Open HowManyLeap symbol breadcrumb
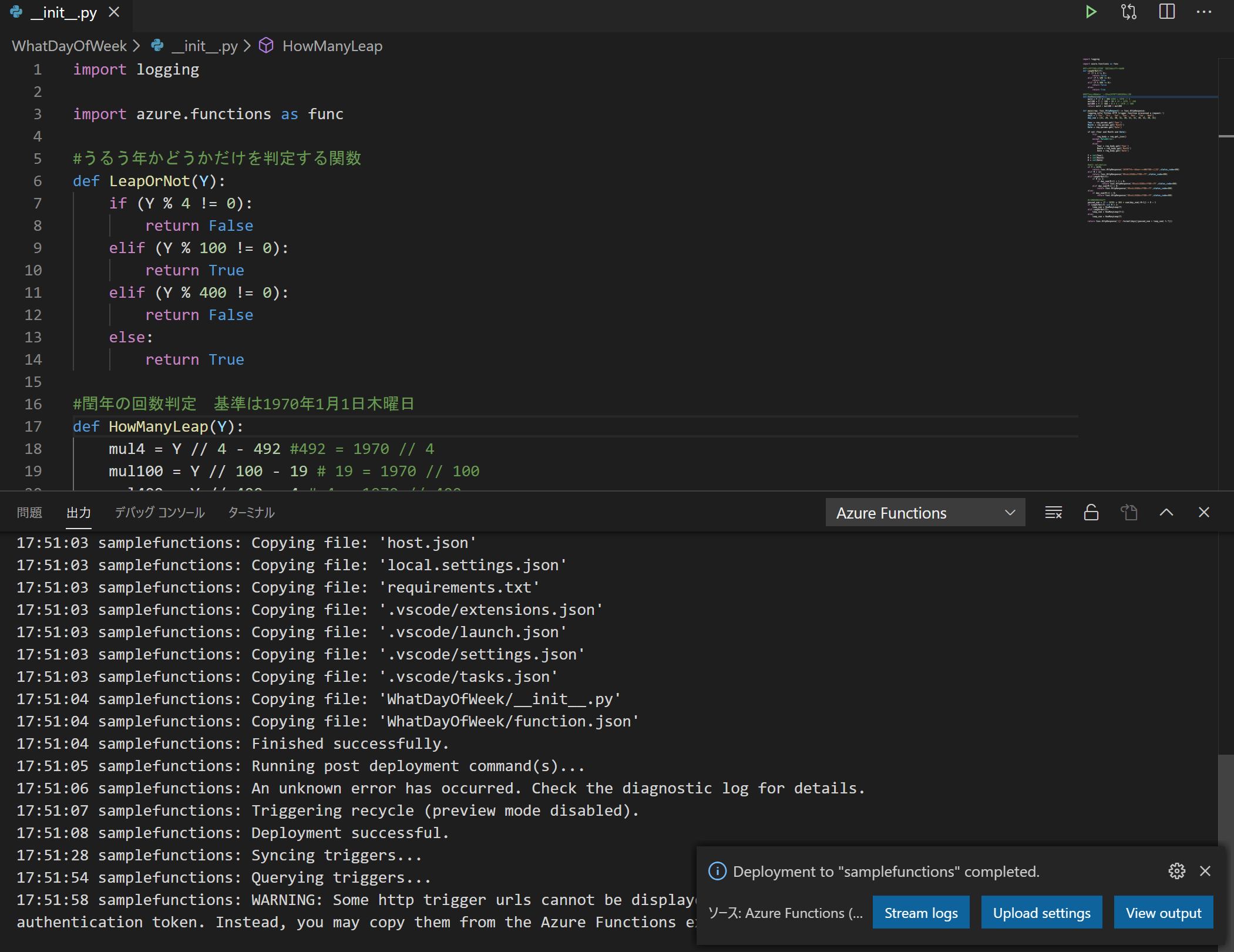This screenshot has height=952, width=1234. (x=332, y=46)
